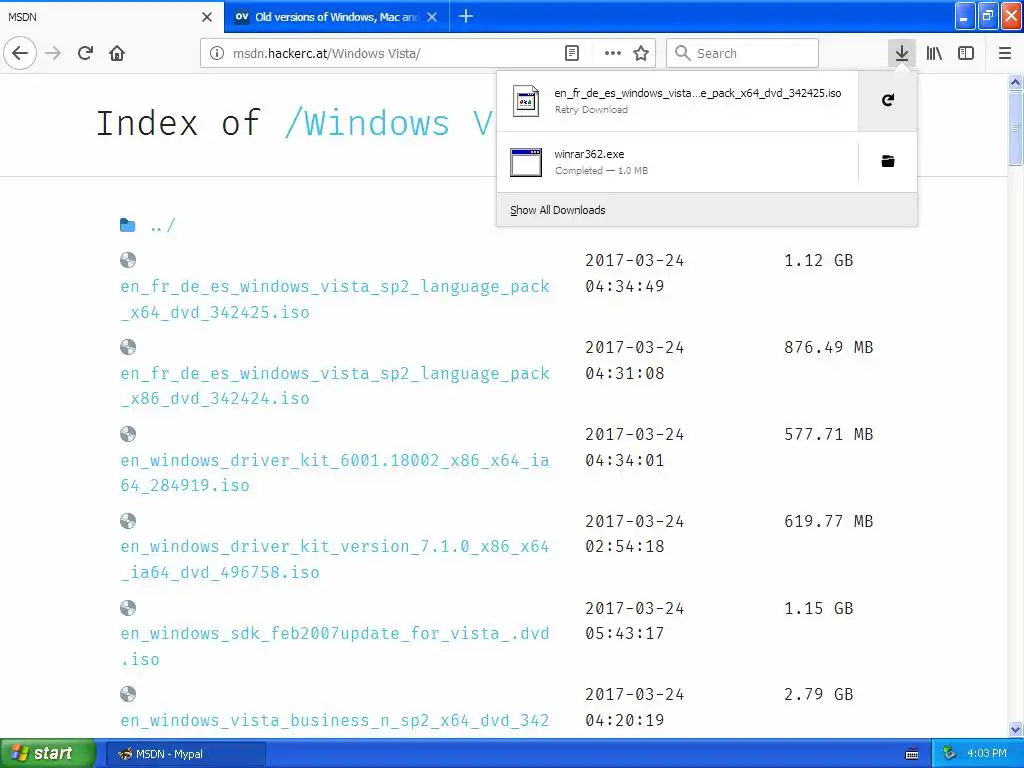The height and width of the screenshot is (768, 1024).
Task: Click the 619.77 MB size value
Action: pos(829,521)
